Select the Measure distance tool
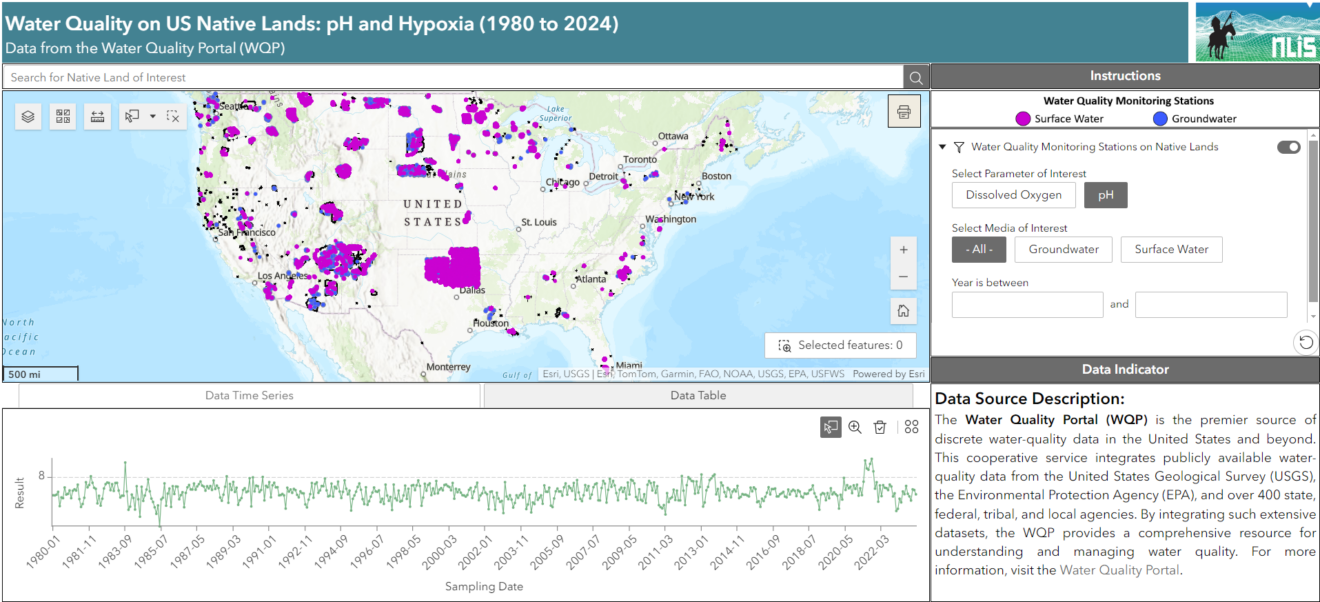 pyautogui.click(x=96, y=116)
